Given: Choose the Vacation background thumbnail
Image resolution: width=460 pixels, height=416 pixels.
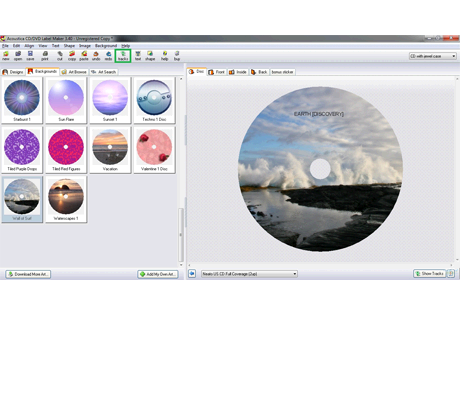Looking at the screenshot, I should [110, 150].
